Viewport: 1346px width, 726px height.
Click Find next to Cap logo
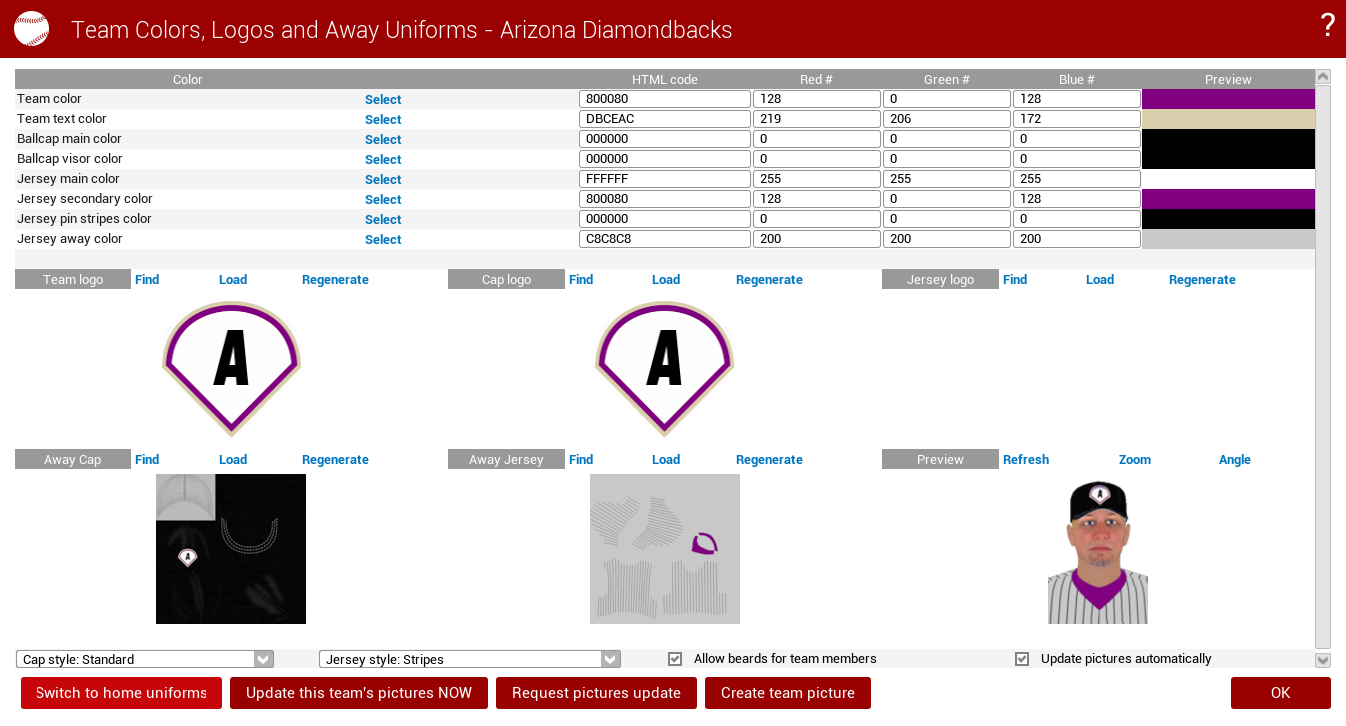pos(581,280)
